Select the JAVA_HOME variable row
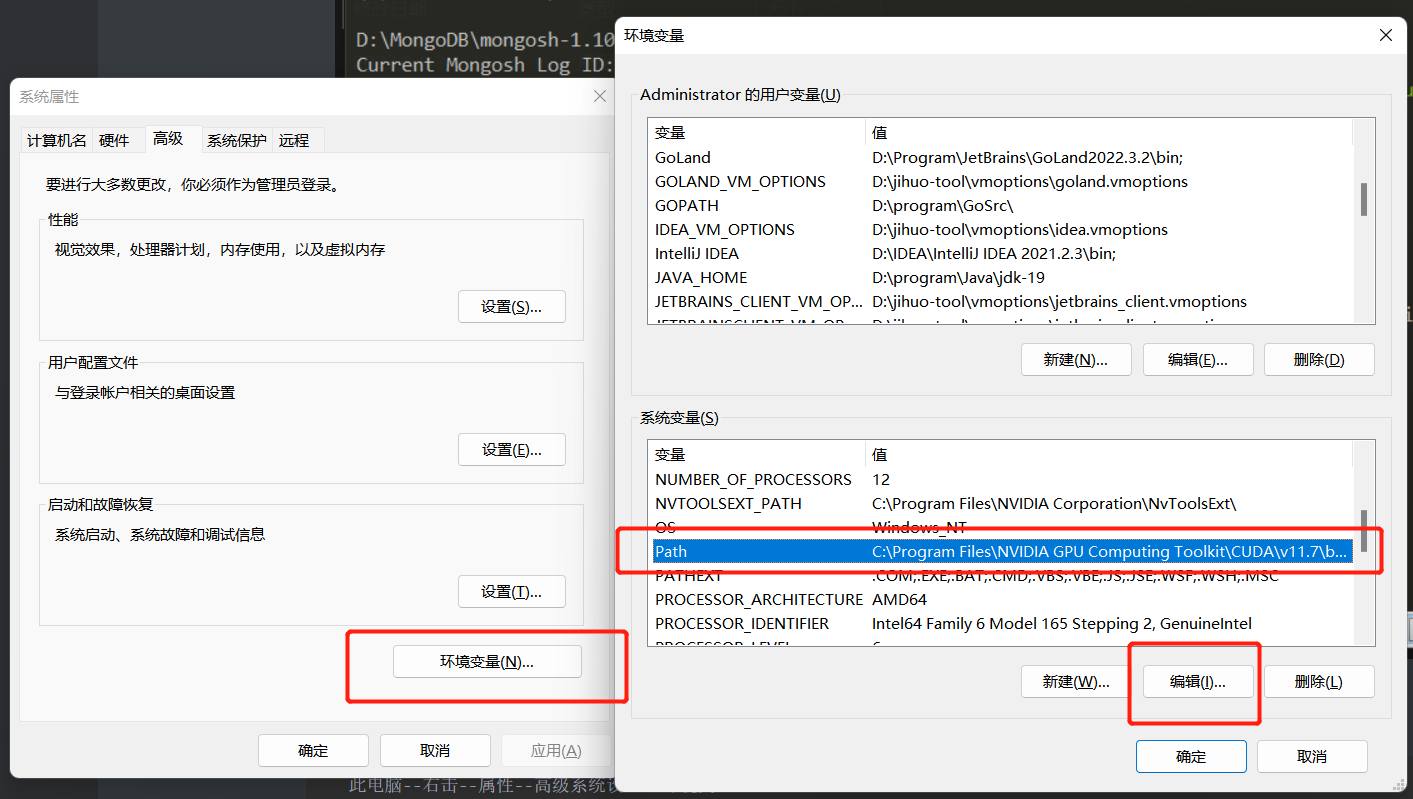 1002,278
